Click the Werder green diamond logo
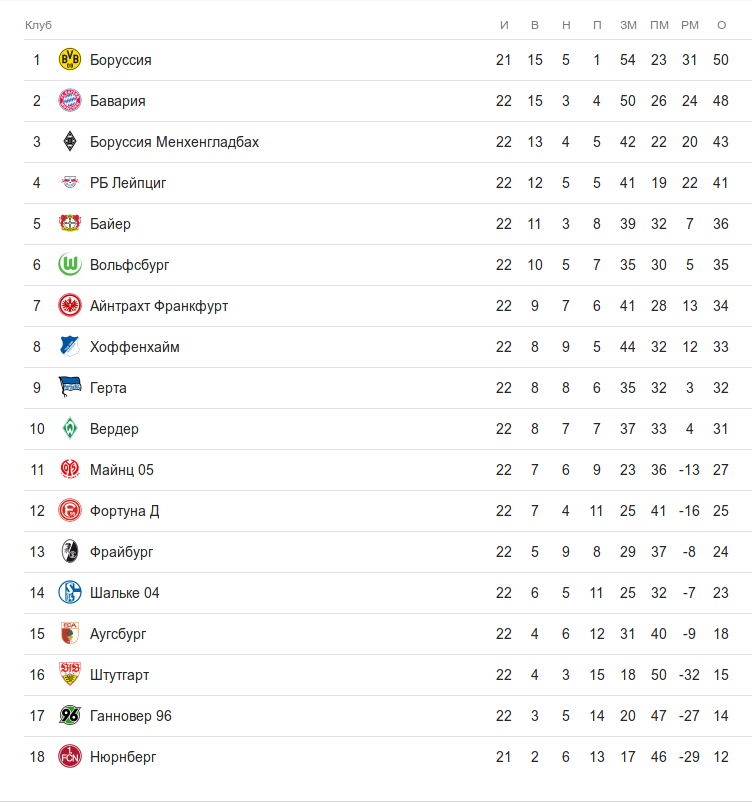The height and width of the screenshot is (802, 752). (x=70, y=429)
